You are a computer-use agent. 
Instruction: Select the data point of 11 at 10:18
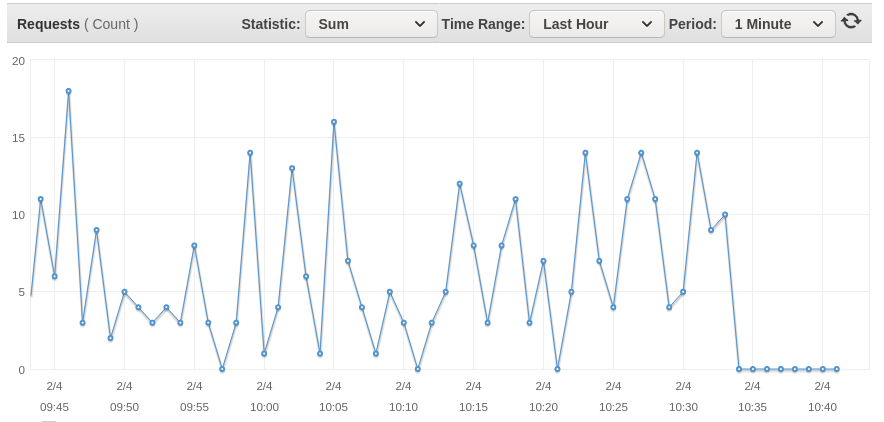click(515, 199)
